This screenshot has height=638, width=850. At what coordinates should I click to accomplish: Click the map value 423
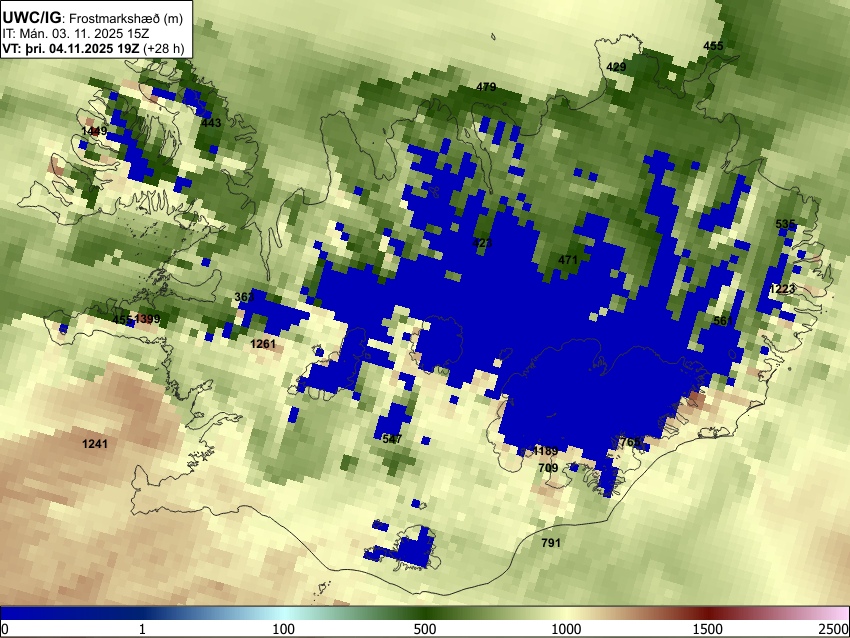pos(482,242)
